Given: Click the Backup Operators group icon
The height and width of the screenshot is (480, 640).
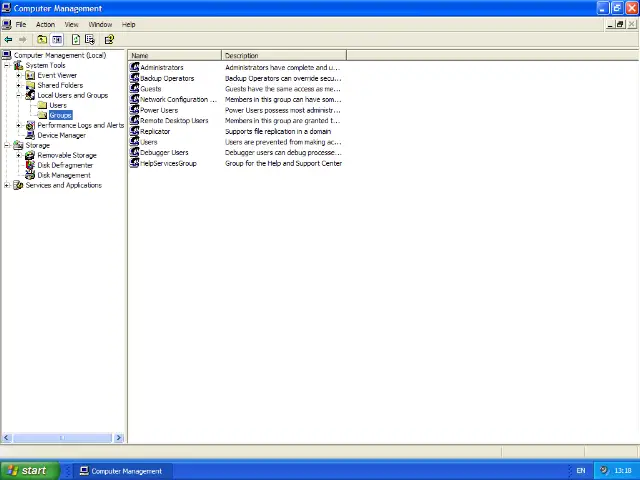Looking at the screenshot, I should 134,78.
